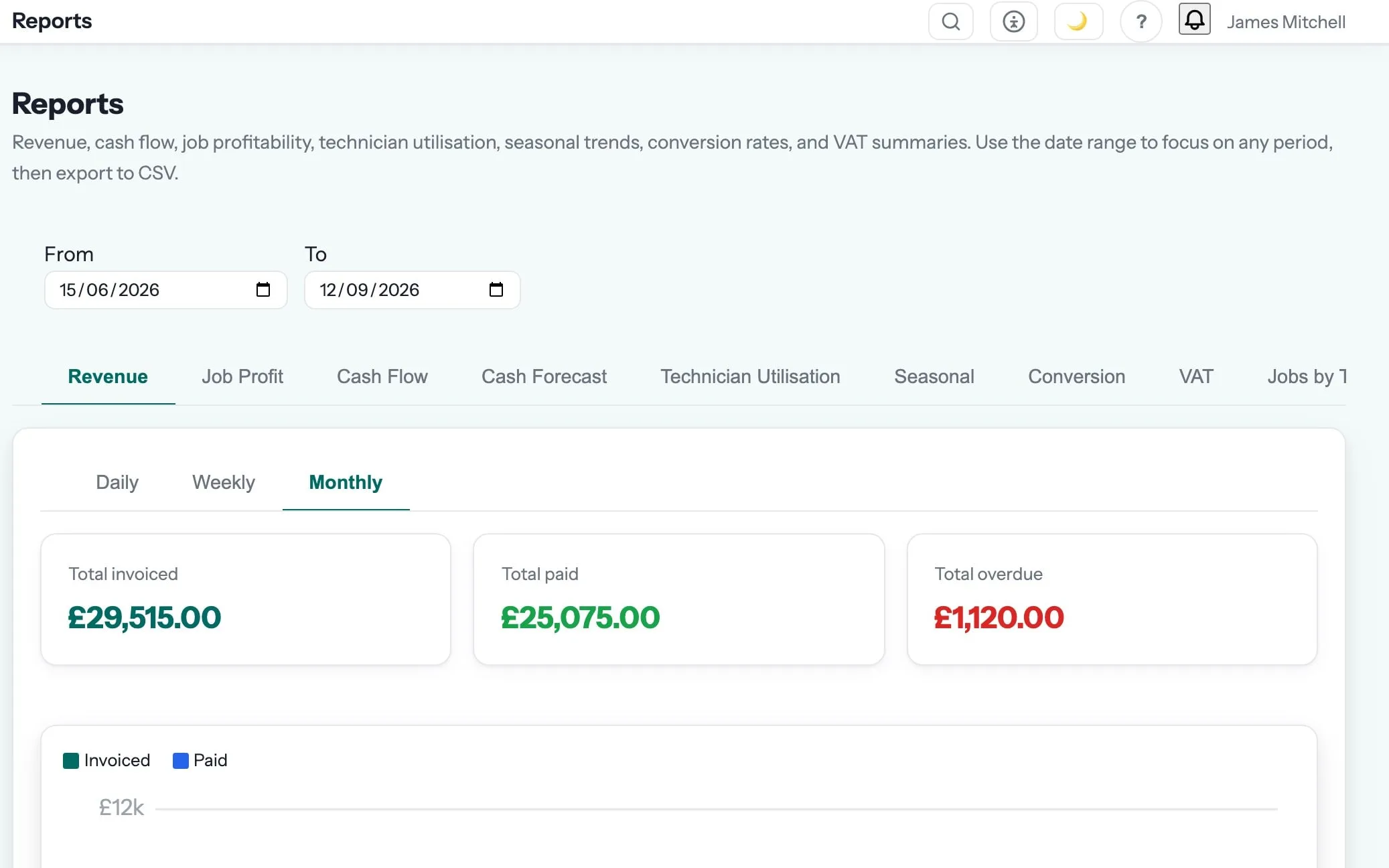Open the Technician Utilisation tab
This screenshot has height=868, width=1389.
[x=750, y=376]
